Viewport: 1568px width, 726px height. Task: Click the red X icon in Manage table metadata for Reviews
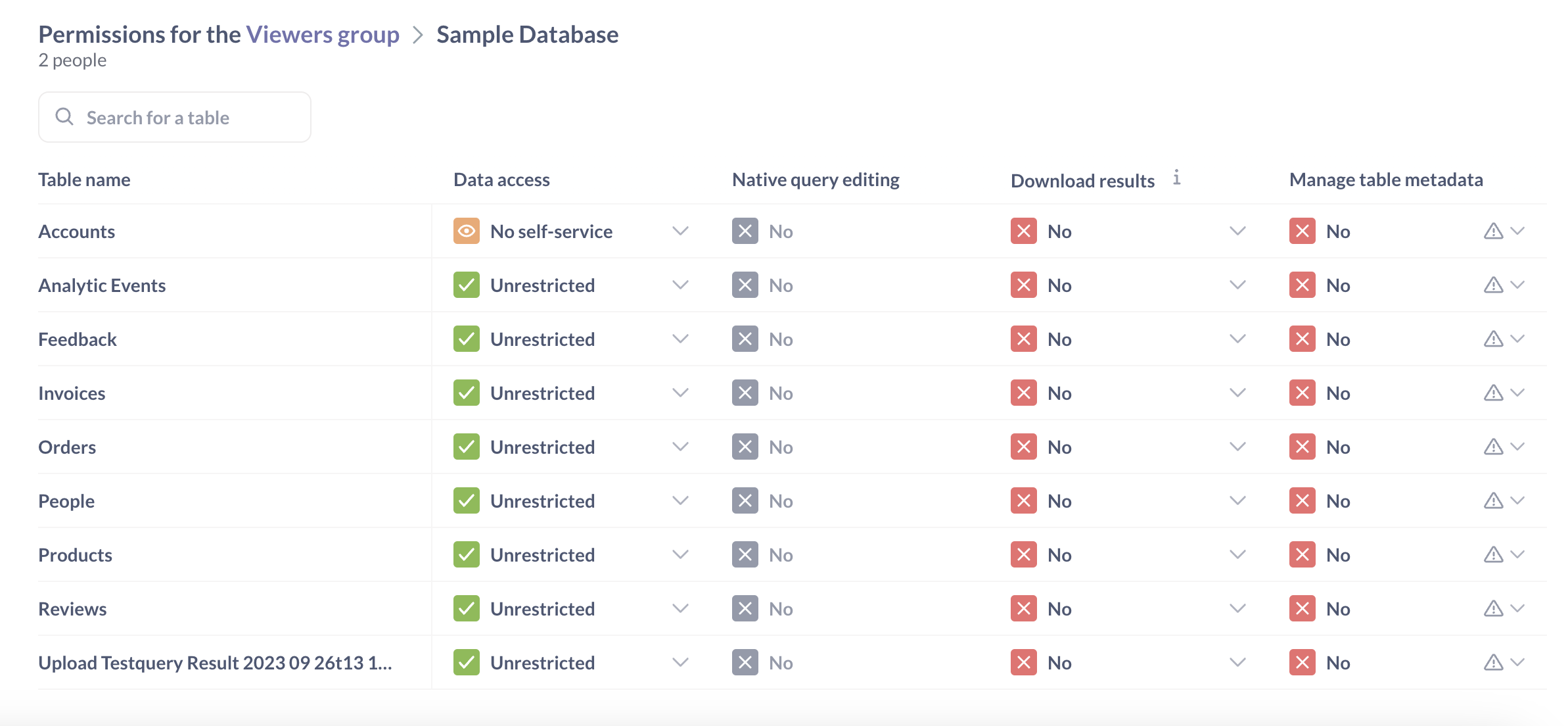(x=1302, y=608)
